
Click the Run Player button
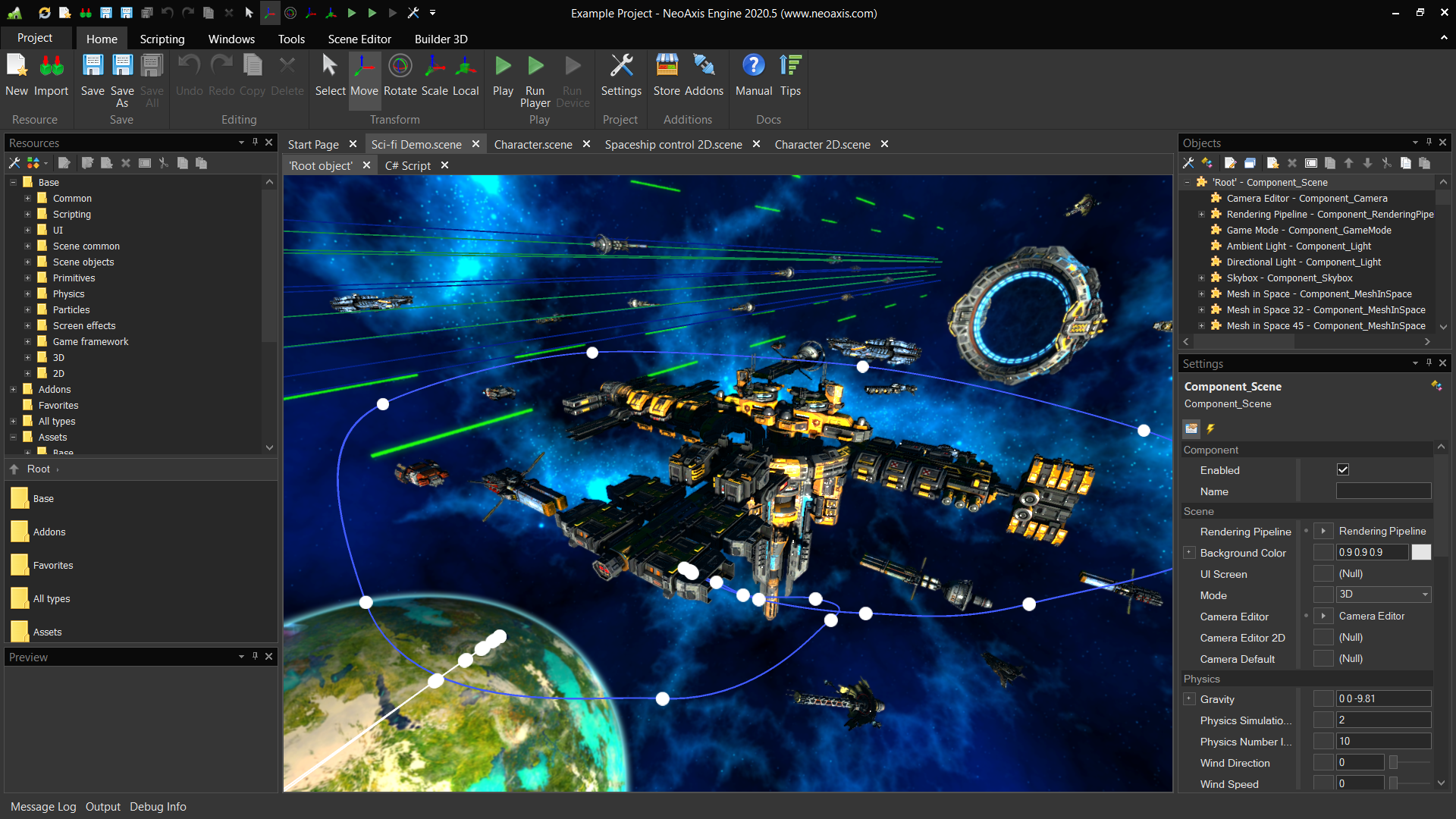click(x=536, y=75)
